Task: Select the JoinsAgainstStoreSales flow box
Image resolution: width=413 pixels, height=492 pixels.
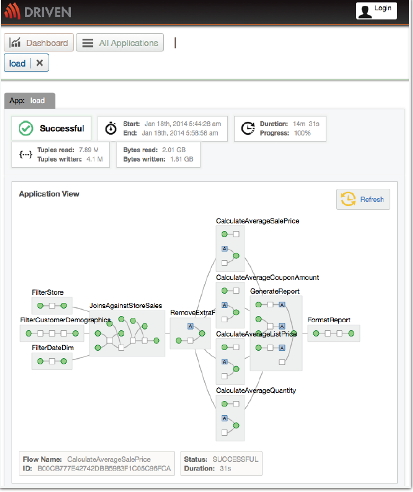Action: point(127,333)
